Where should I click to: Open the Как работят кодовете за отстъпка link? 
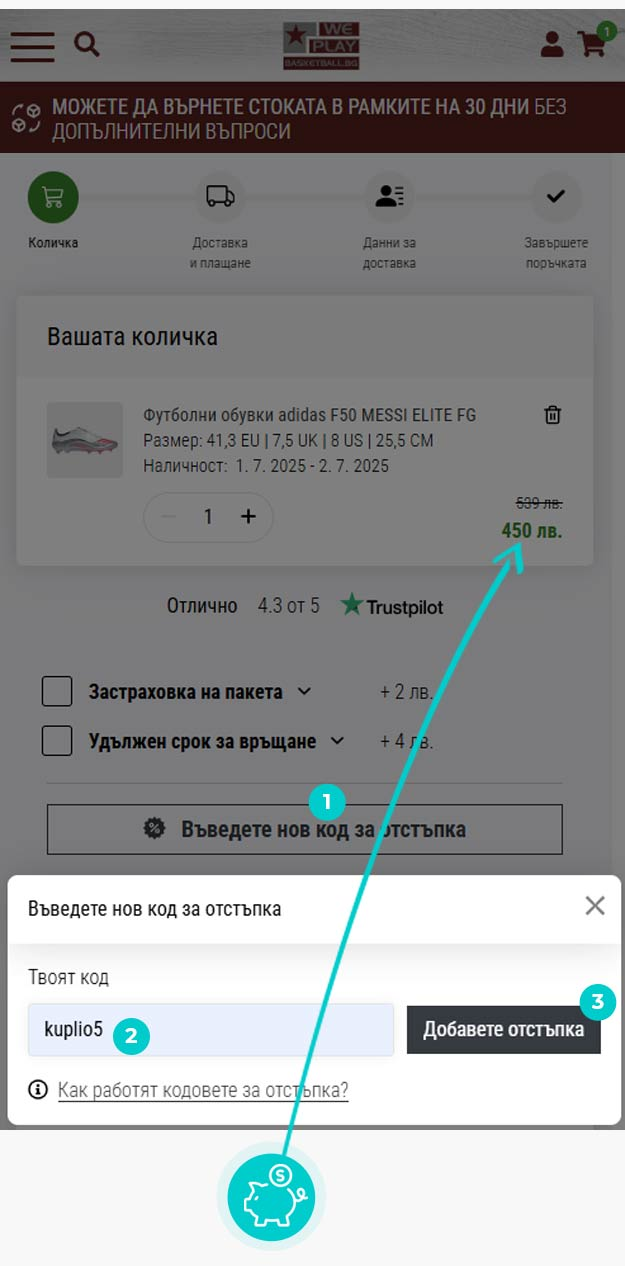tap(203, 1090)
